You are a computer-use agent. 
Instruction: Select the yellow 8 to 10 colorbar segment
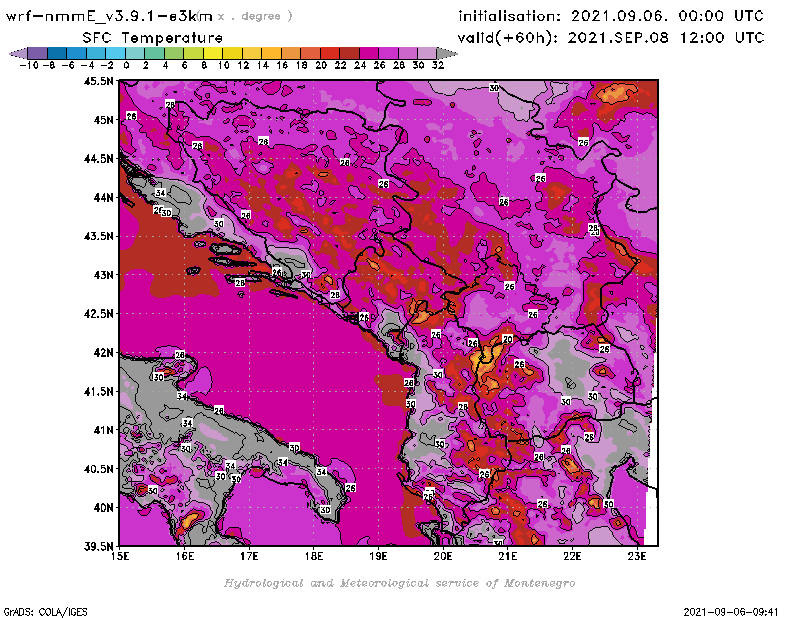tap(213, 53)
